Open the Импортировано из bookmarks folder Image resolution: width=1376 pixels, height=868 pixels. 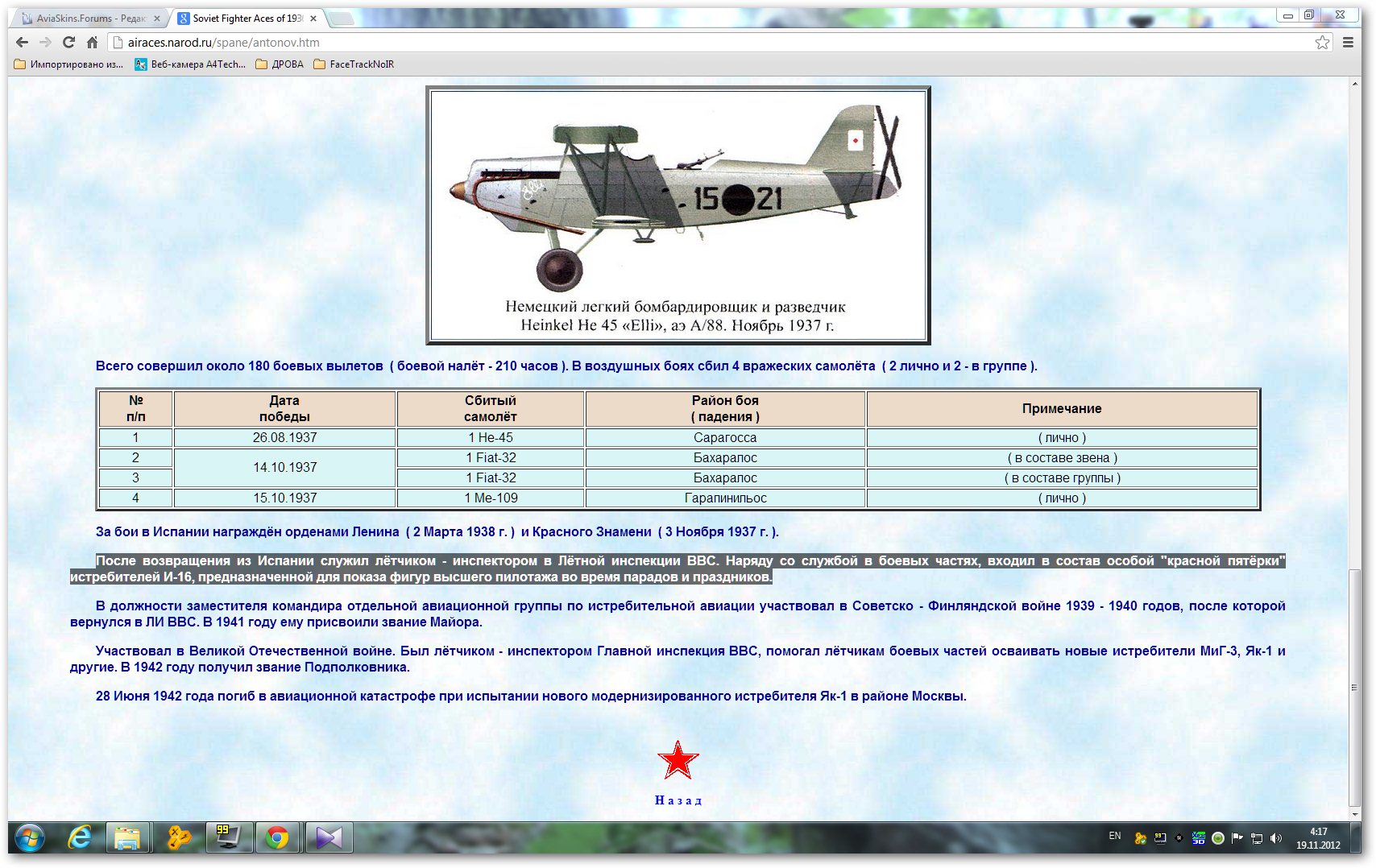point(69,64)
